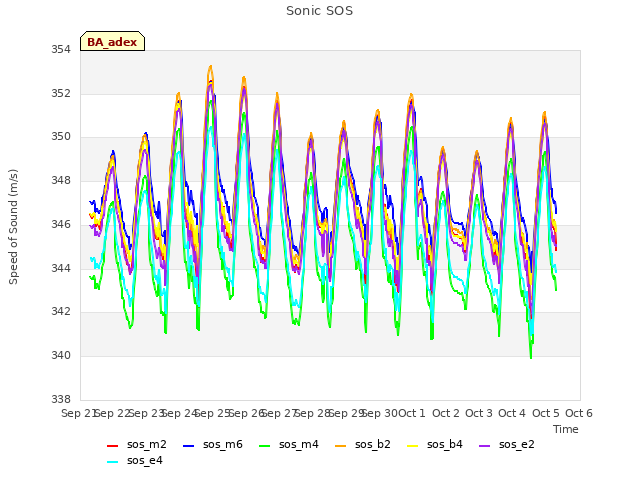This screenshot has width=640, height=480.
Task: Click the 344 y-axis tick label
Action: tap(61, 268)
